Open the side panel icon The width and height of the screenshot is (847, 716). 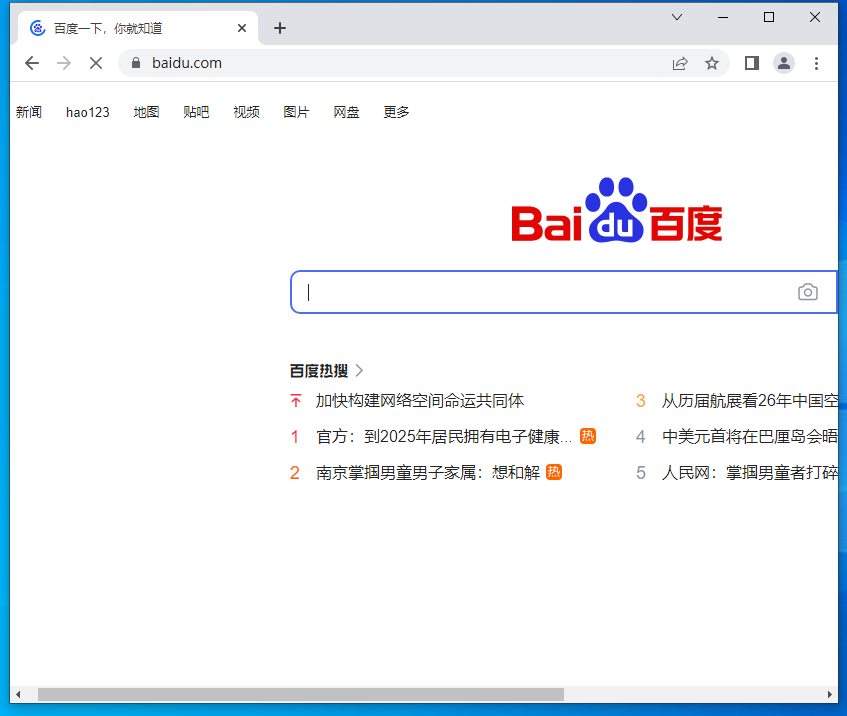pyautogui.click(x=752, y=63)
